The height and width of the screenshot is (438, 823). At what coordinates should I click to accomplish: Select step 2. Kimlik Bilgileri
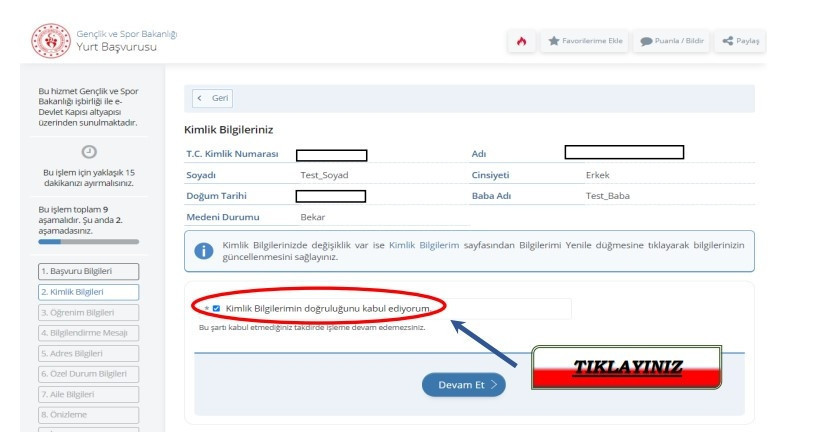[89, 292]
